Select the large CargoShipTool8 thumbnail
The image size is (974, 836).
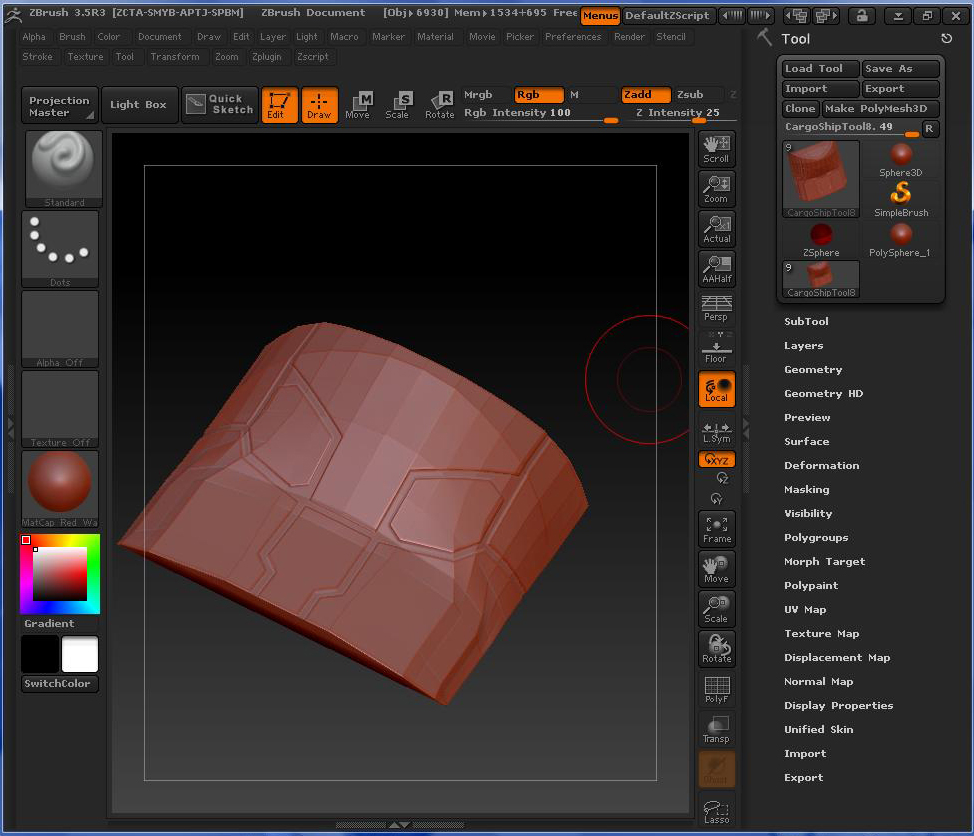pos(821,179)
